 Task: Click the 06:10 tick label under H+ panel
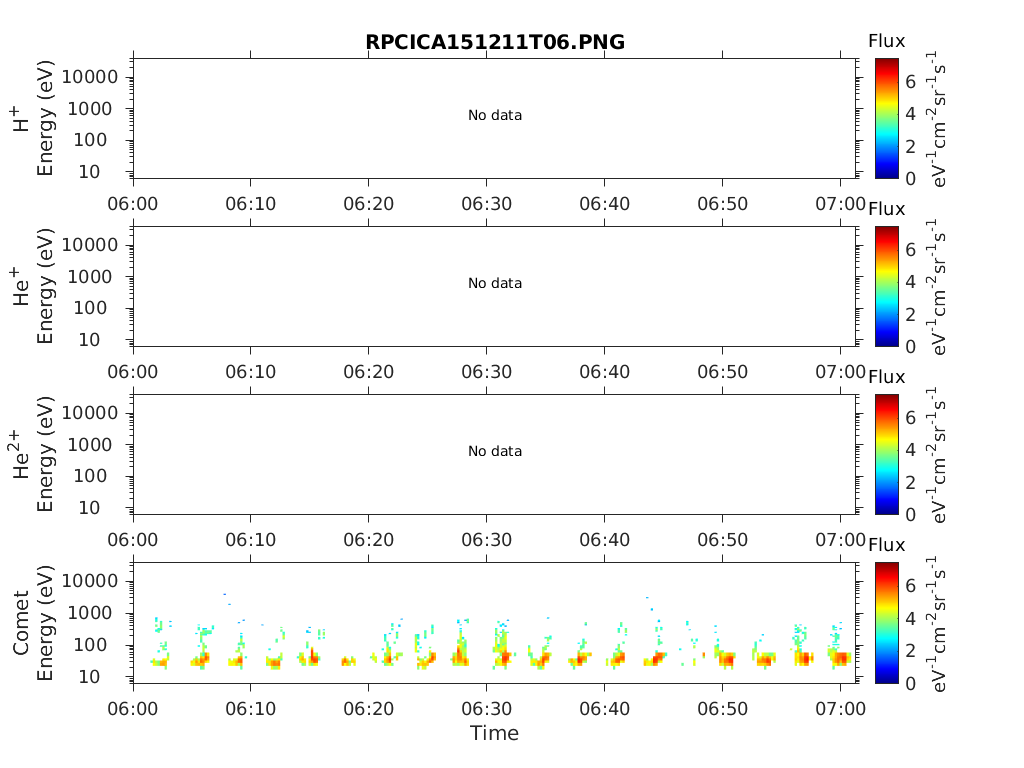click(x=251, y=204)
